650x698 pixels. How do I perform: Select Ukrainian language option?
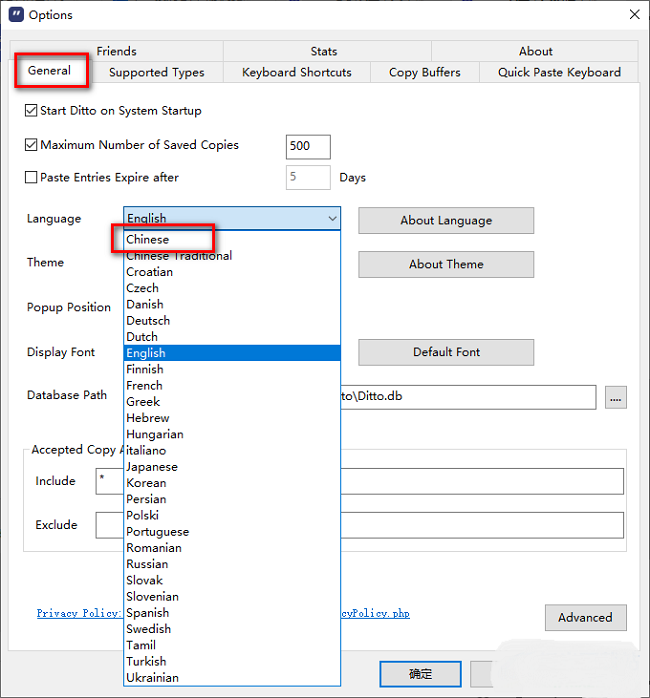point(232,678)
